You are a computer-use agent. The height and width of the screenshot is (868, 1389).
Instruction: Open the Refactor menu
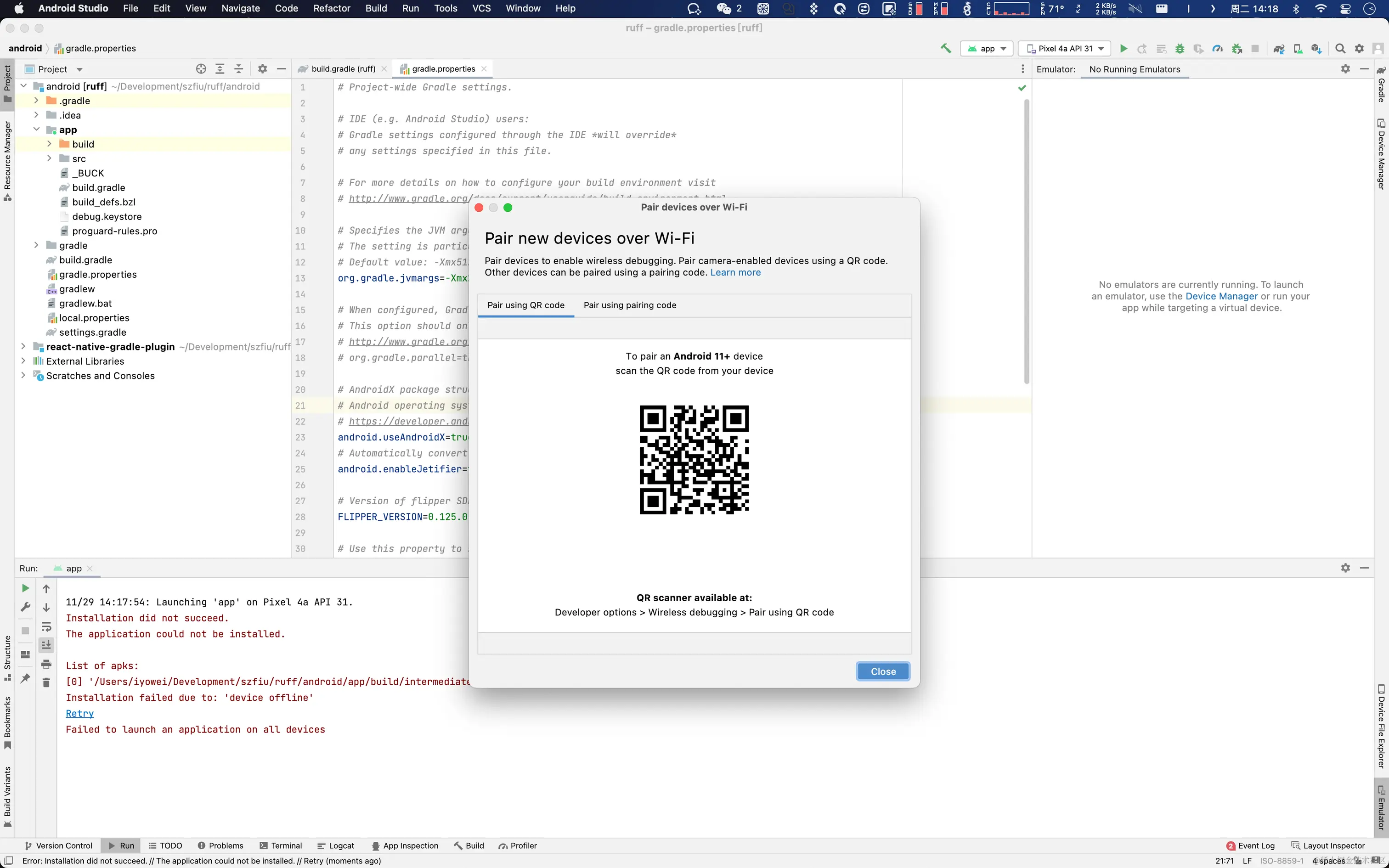point(331,8)
